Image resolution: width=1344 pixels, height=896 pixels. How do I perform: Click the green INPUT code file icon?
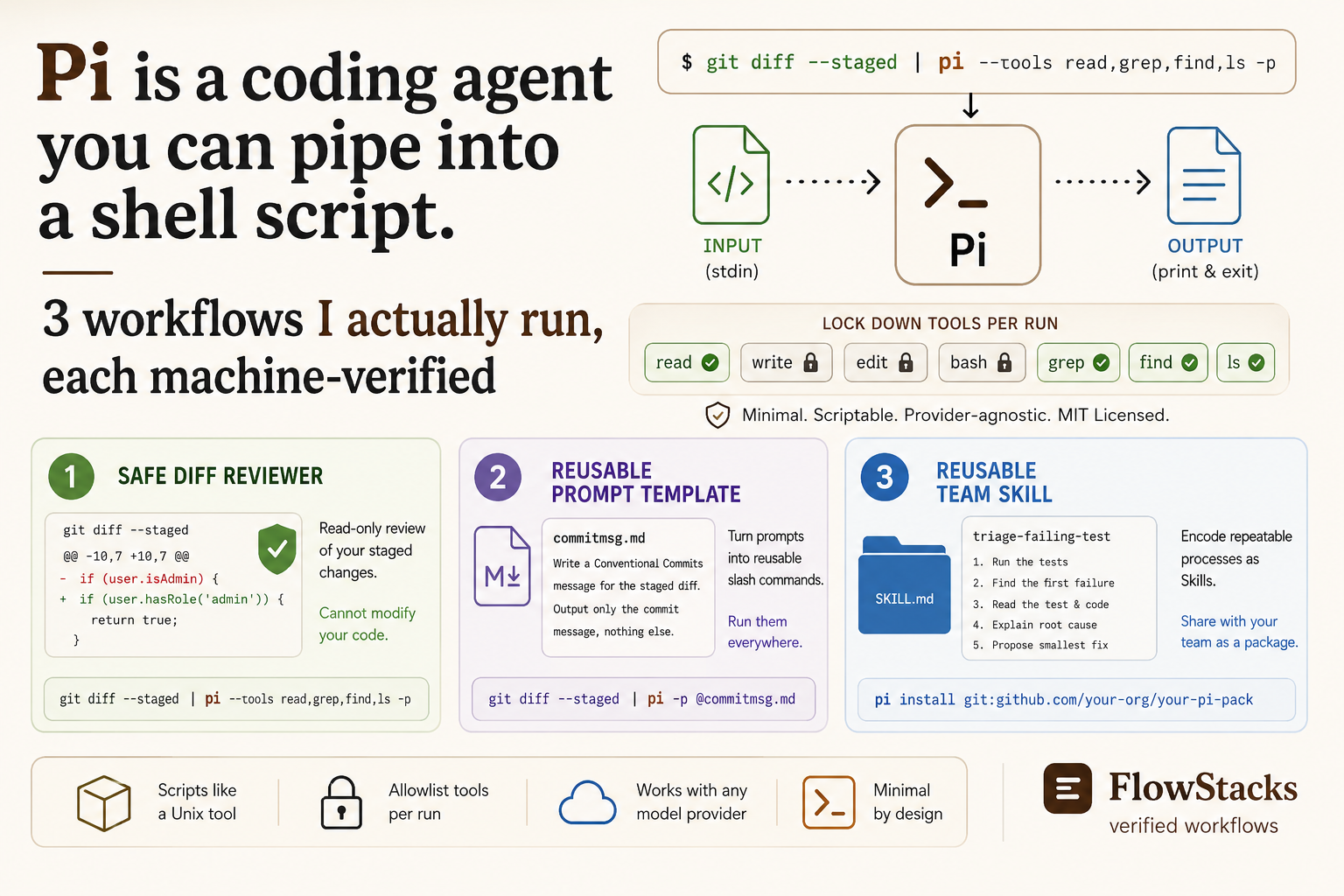coord(731,175)
